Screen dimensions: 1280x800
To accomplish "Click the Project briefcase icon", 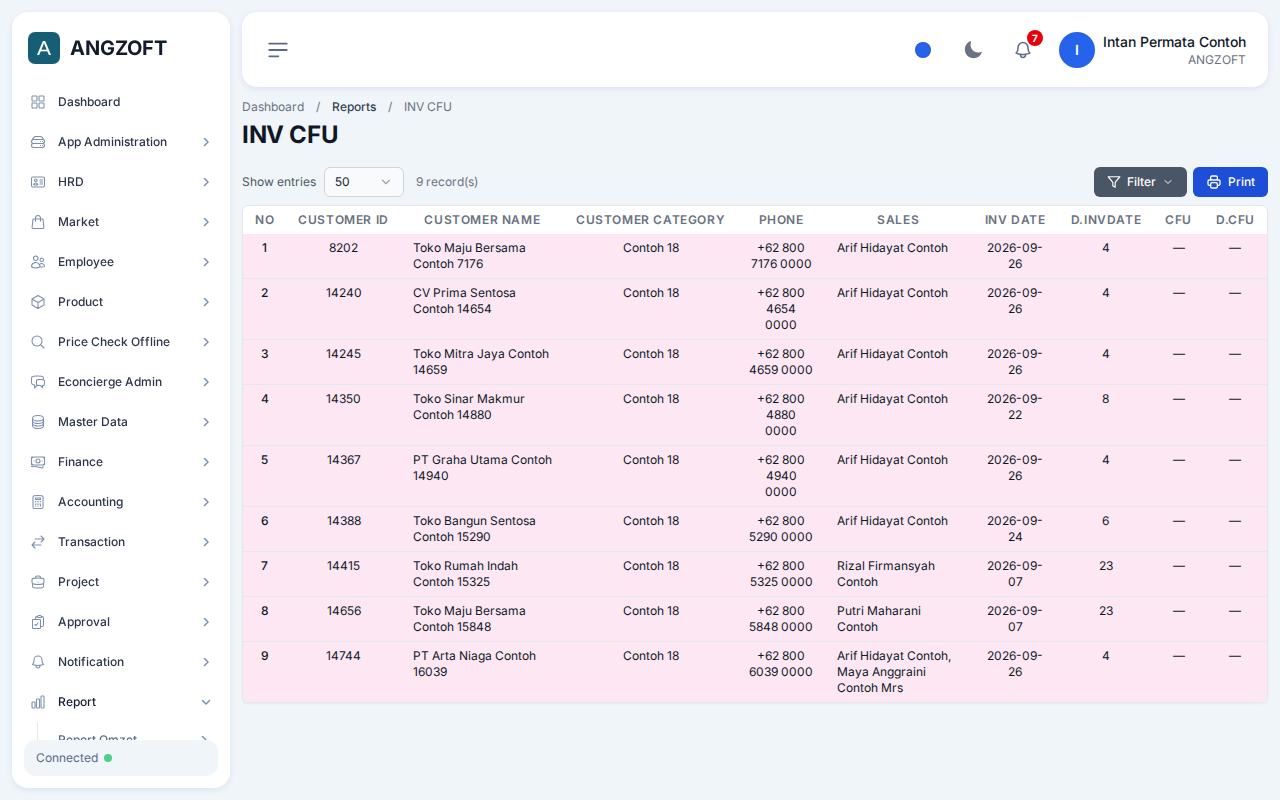I will [x=38, y=582].
